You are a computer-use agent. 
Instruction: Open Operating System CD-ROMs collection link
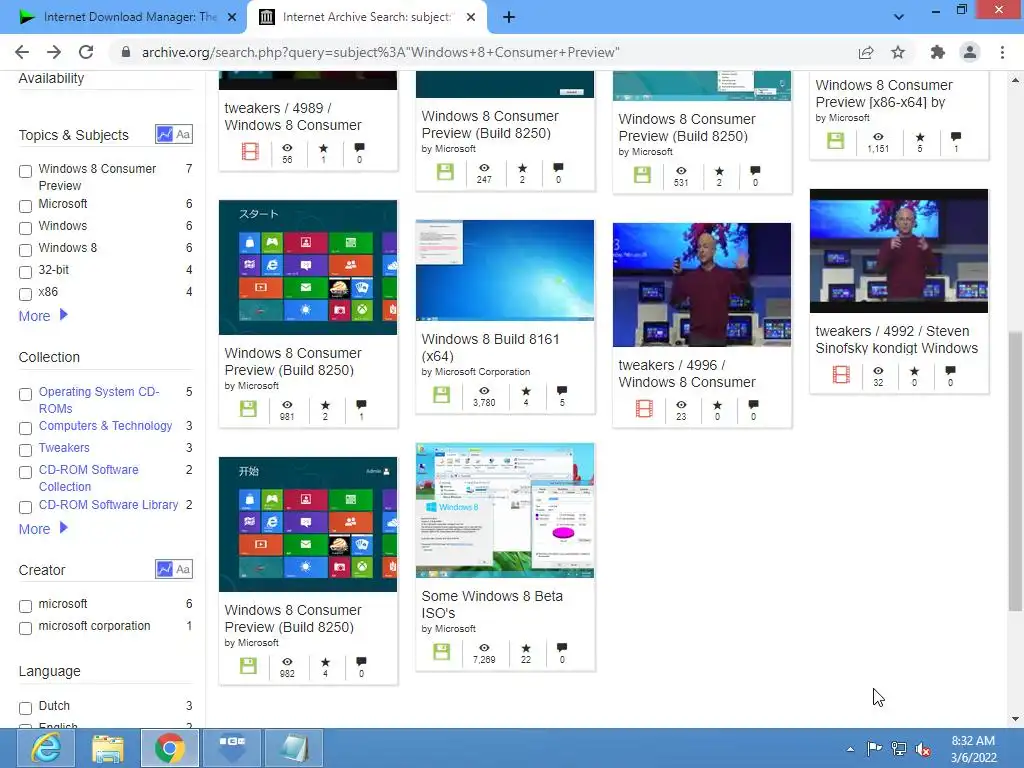click(x=99, y=400)
